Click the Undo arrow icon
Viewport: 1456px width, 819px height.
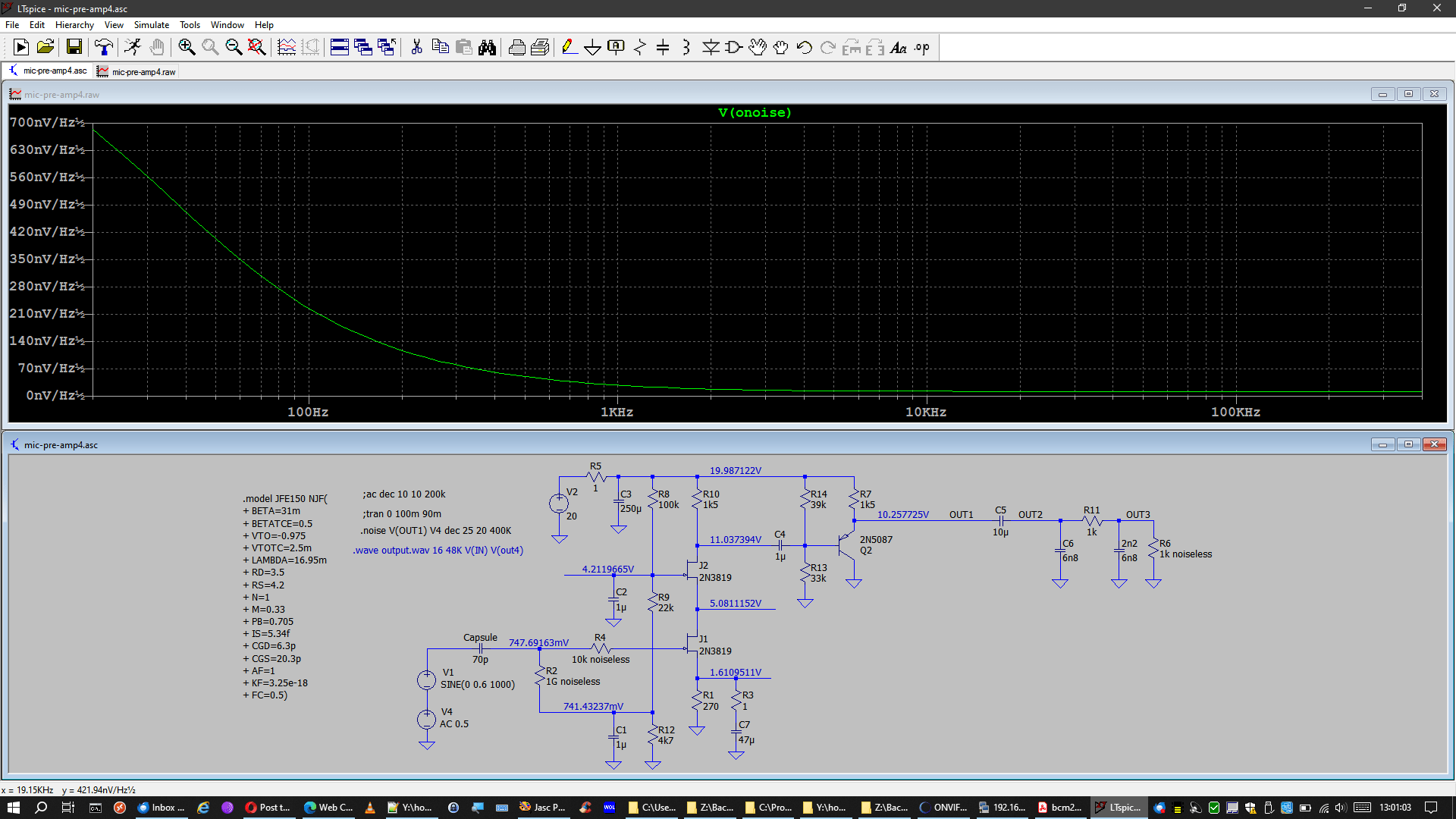tap(805, 47)
